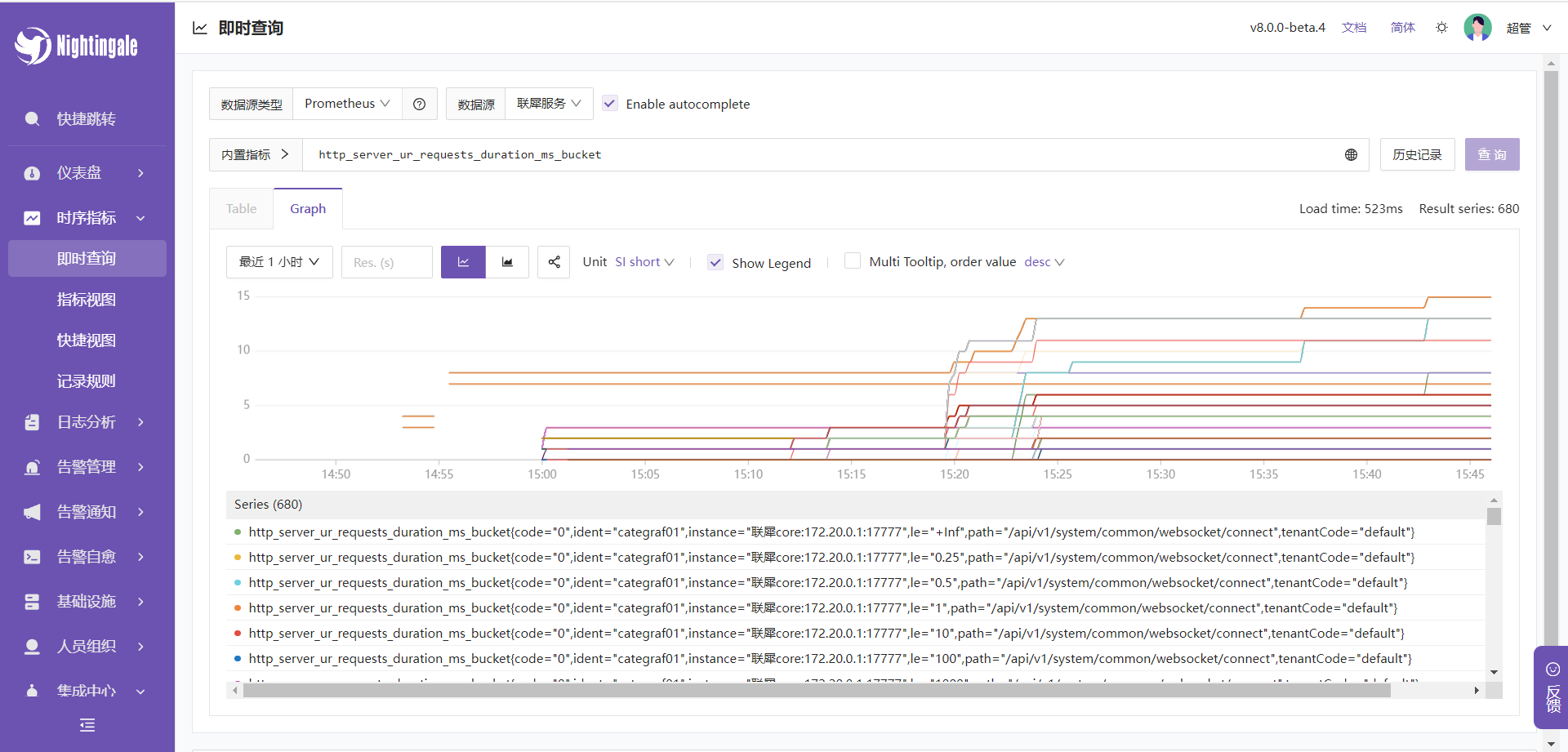Switch to the Table tab
This screenshot has height=752, width=1568.
[x=241, y=209]
